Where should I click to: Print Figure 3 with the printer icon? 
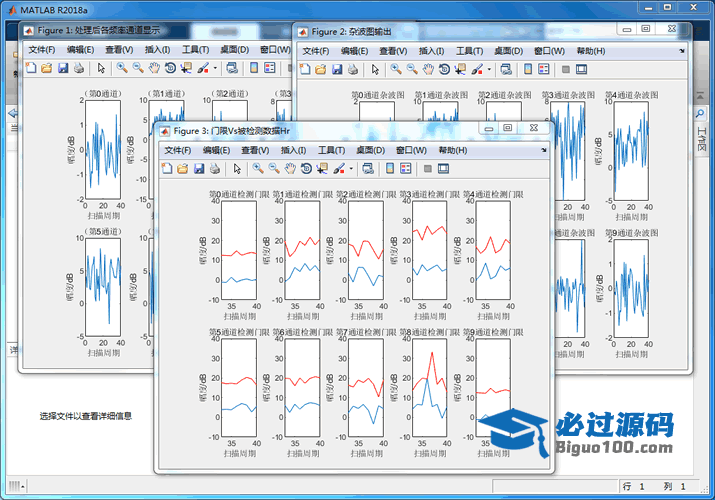pos(215,169)
